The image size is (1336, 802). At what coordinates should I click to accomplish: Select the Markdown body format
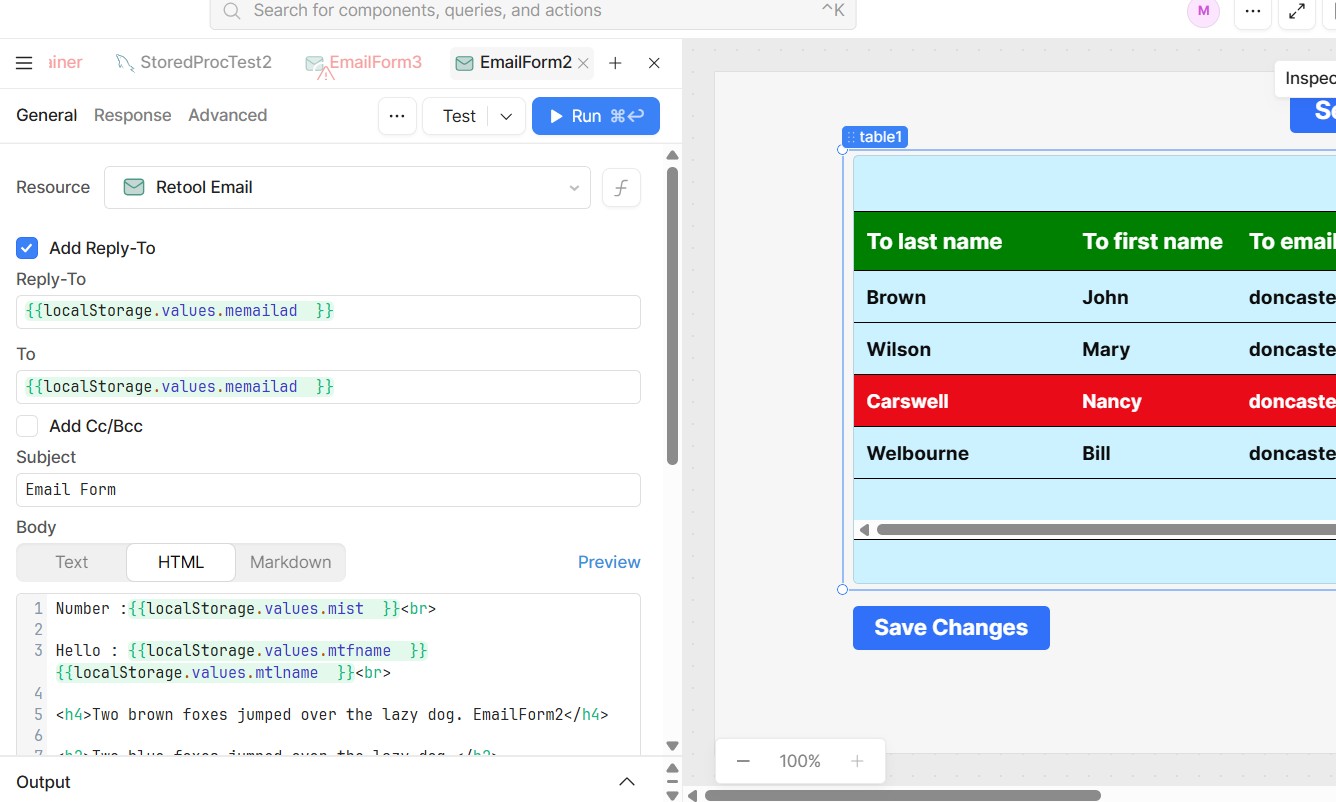pyautogui.click(x=290, y=562)
